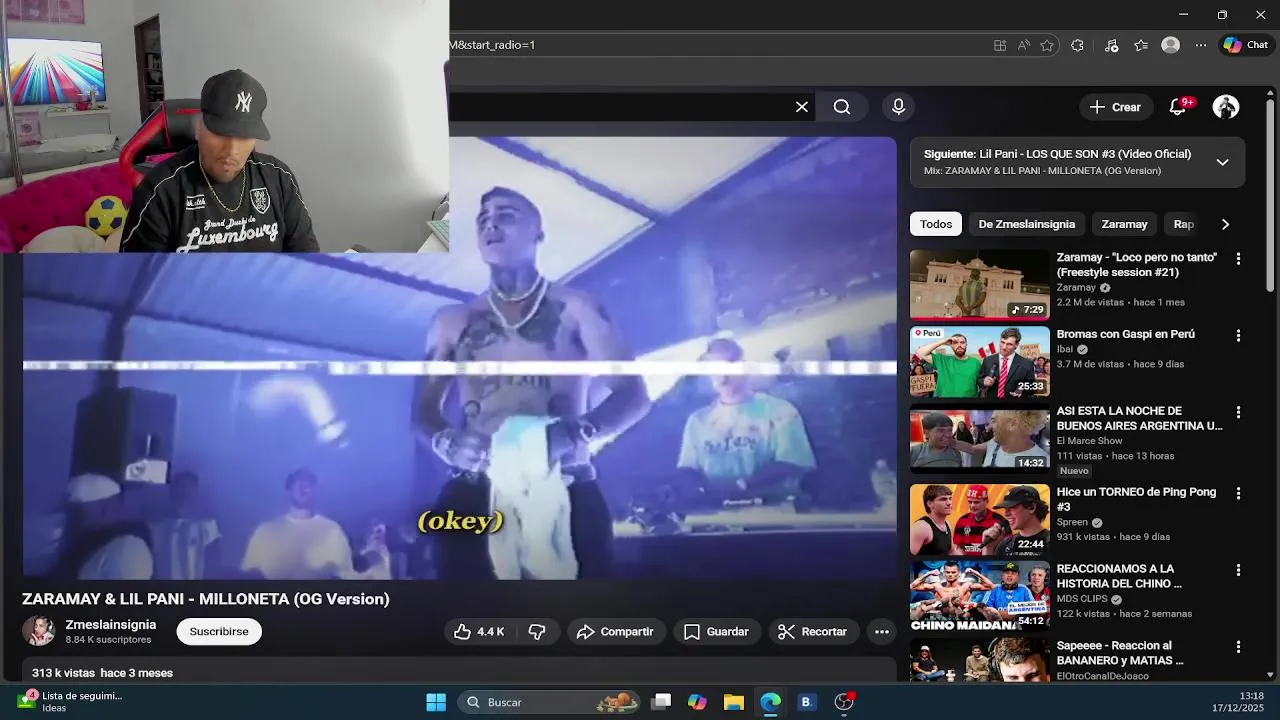Open more actions ellipsis under video

coord(881,632)
